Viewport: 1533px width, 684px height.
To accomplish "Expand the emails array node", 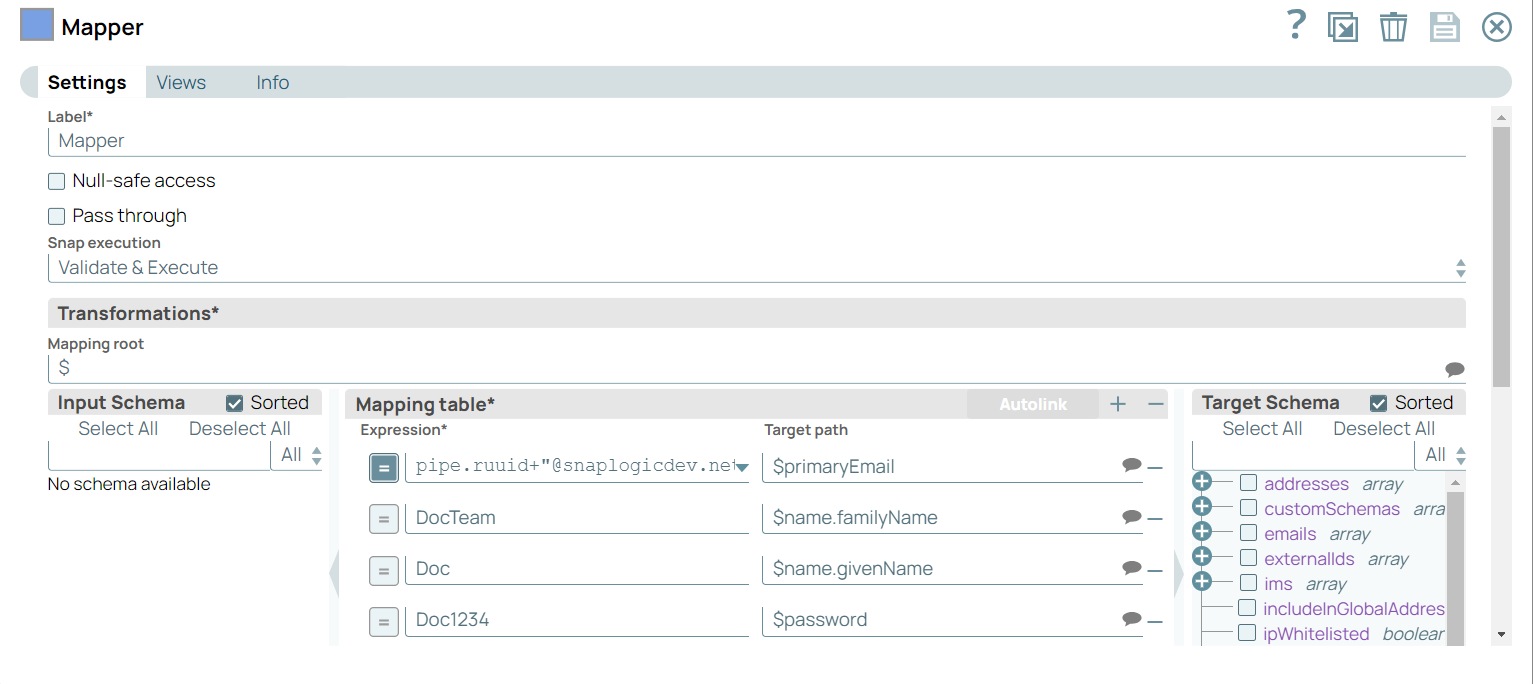I will 1202,531.
